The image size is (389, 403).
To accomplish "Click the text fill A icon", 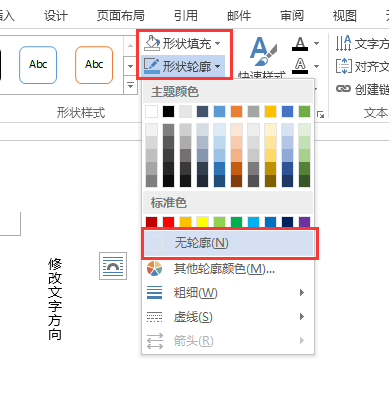I will coord(300,43).
